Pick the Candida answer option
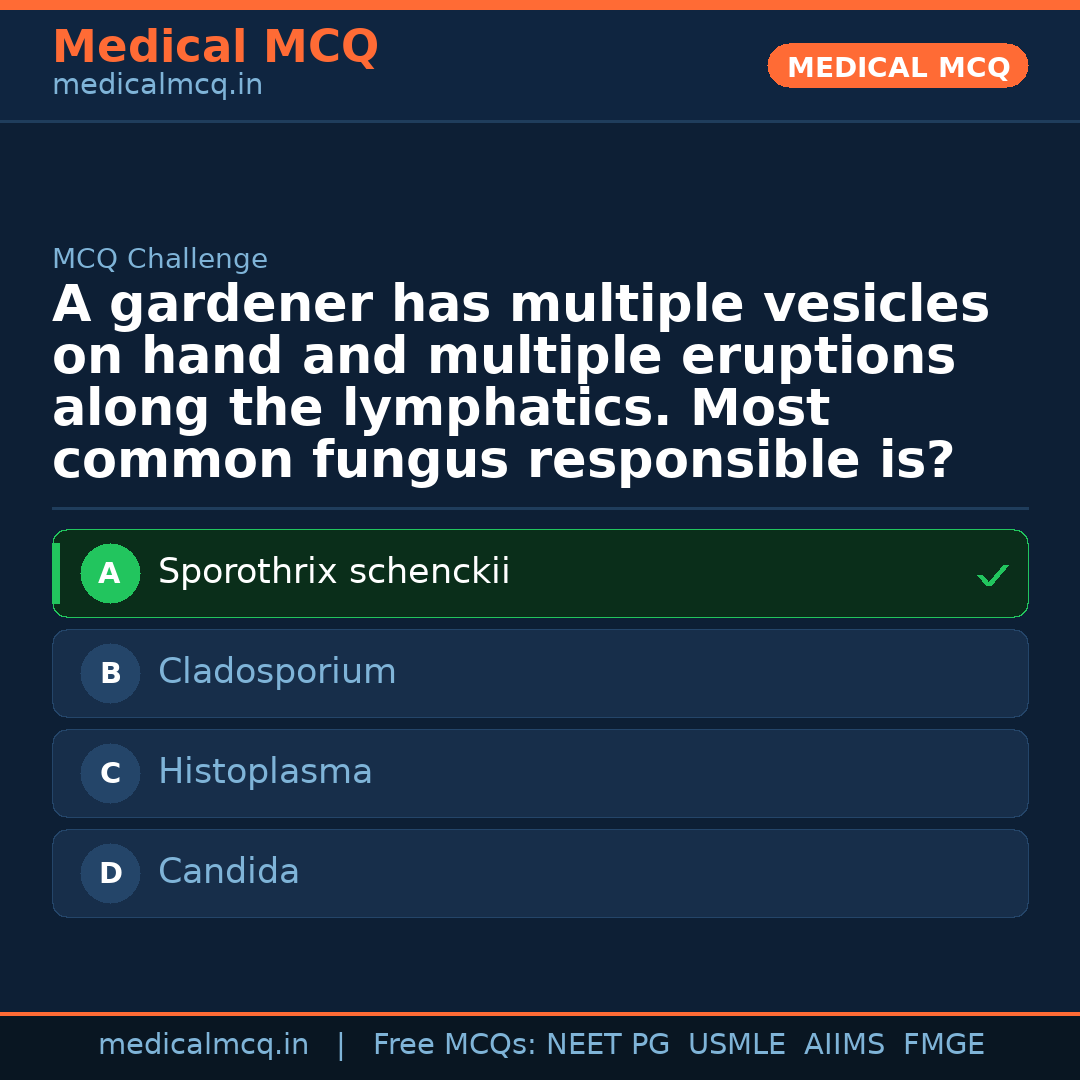Image resolution: width=1080 pixels, height=1080 pixels. tap(229, 872)
